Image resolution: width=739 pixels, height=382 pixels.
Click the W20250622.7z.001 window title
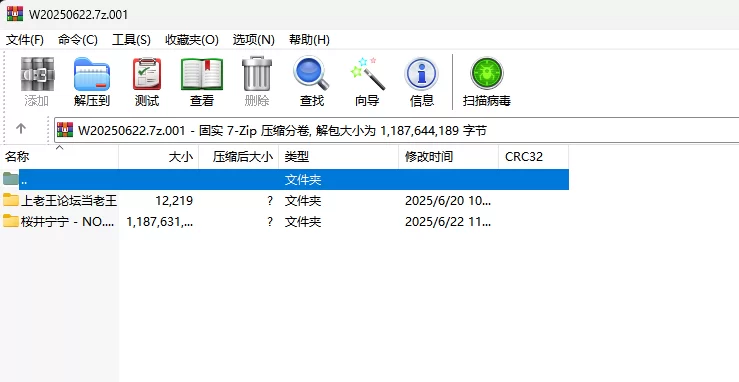(x=78, y=14)
